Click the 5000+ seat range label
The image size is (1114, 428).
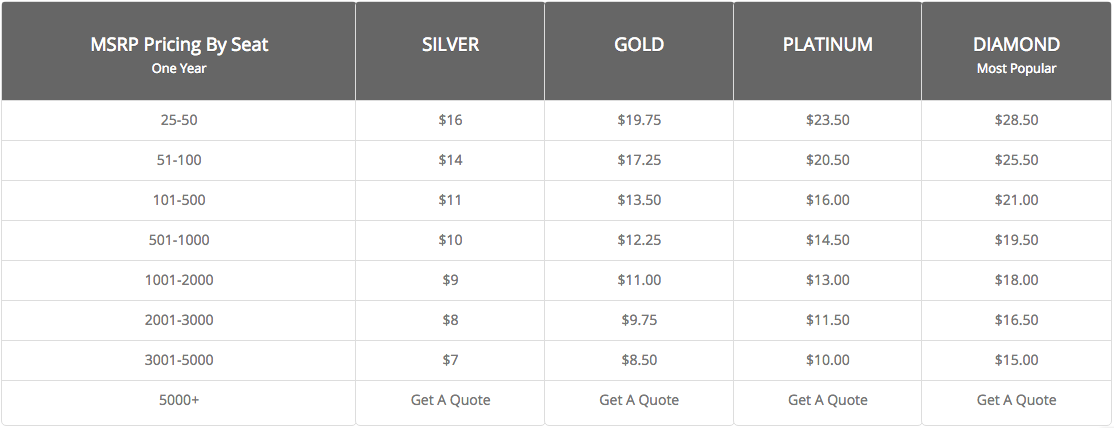[x=179, y=400]
